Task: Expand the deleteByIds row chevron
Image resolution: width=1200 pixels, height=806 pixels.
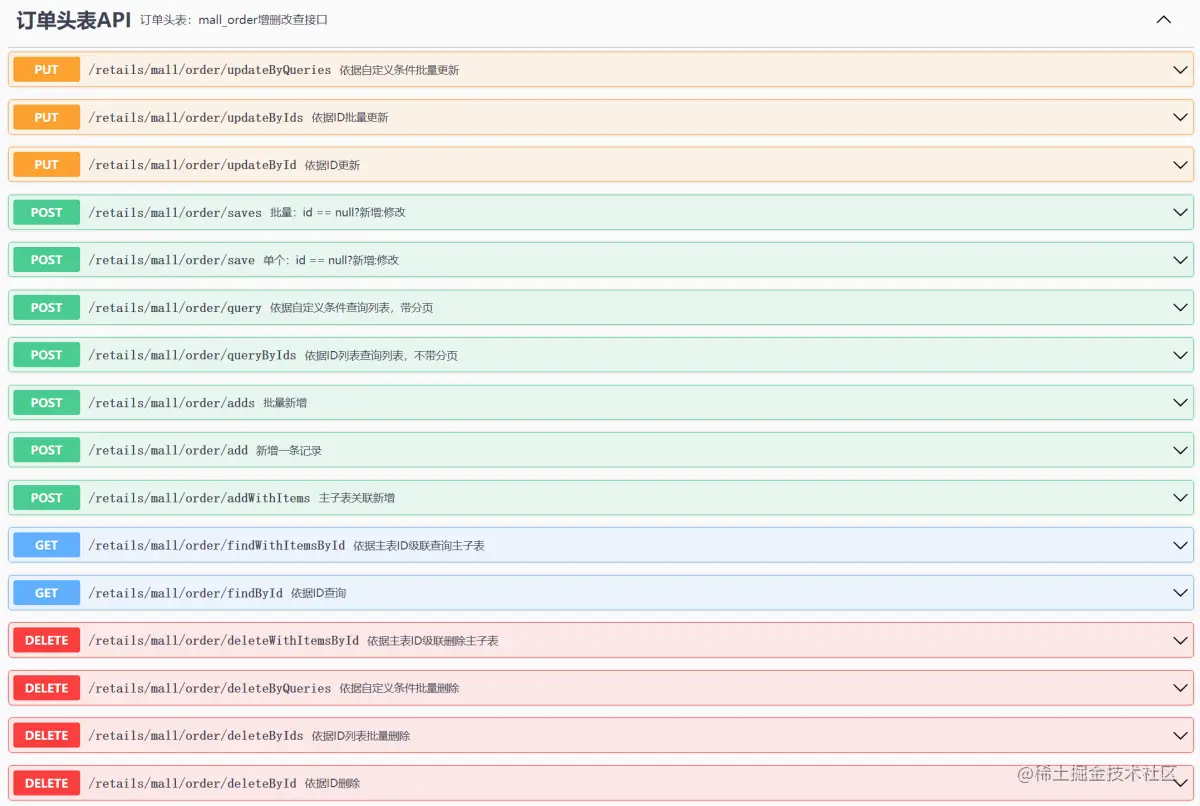Action: (1181, 735)
